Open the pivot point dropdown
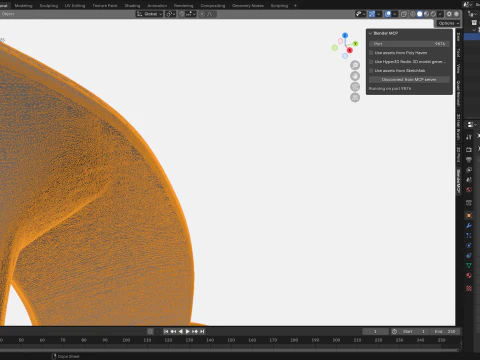This screenshot has height=360, width=480. [x=171, y=14]
